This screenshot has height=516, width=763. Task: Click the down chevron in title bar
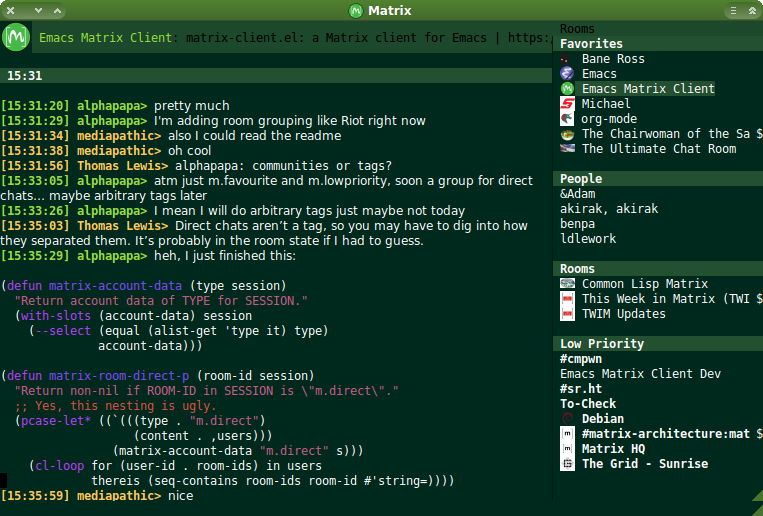tap(38, 10)
